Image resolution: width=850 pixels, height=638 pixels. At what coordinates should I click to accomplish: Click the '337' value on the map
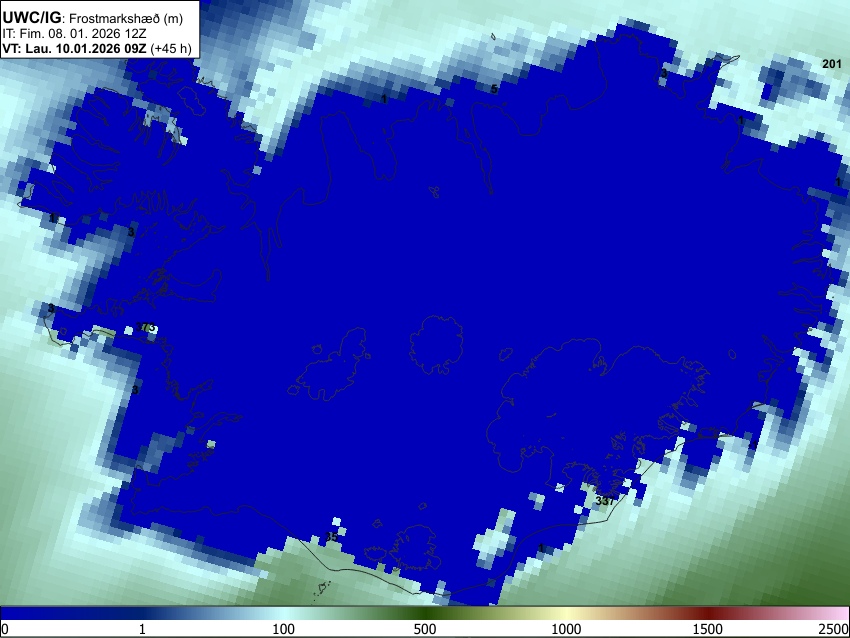[604, 501]
